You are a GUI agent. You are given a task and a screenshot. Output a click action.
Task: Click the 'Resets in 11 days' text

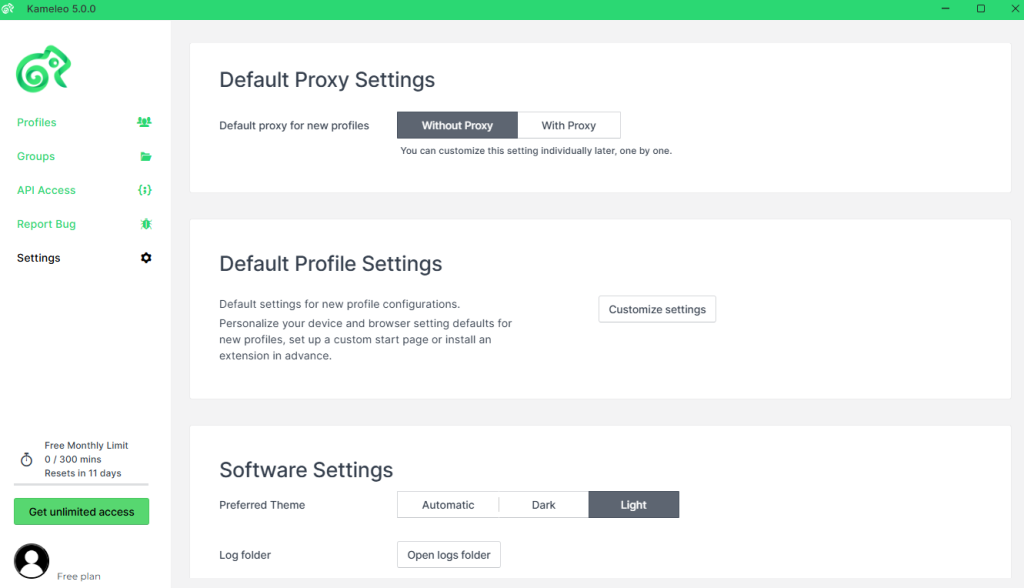tap(83, 473)
